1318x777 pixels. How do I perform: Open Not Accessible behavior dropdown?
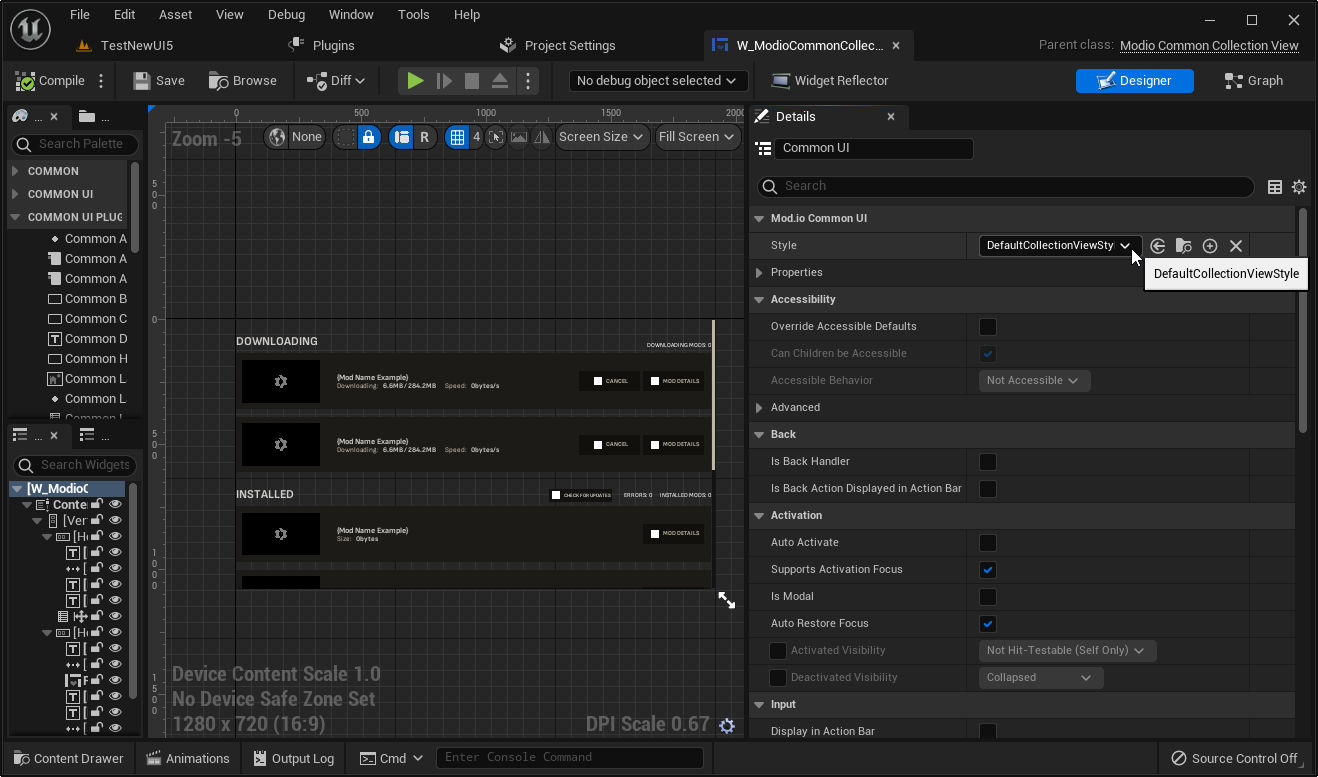1033,381
